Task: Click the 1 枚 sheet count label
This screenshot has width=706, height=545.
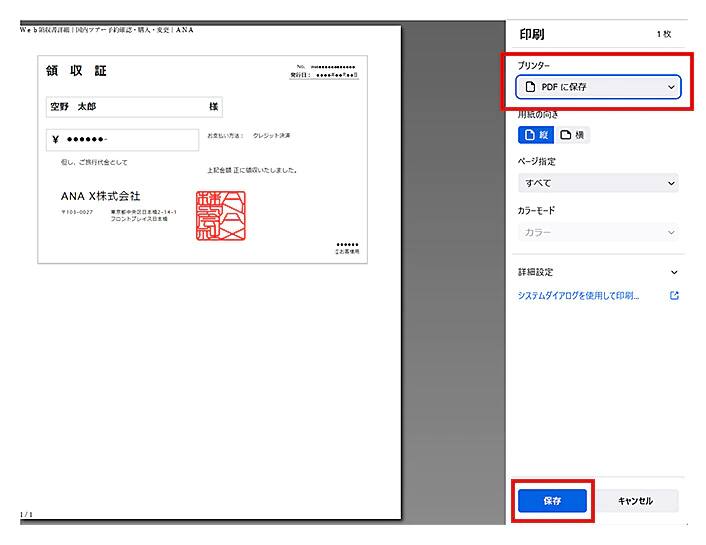Action: click(x=664, y=34)
